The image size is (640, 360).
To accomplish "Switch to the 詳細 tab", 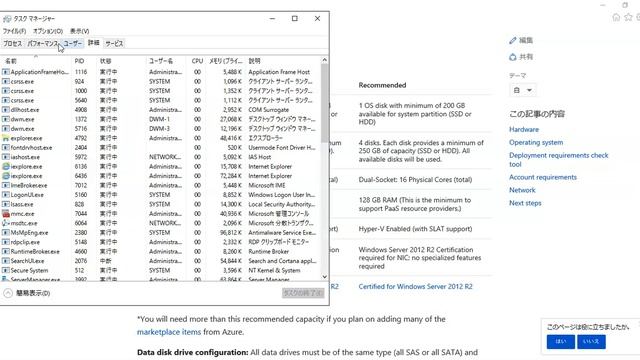I will tap(93, 43).
